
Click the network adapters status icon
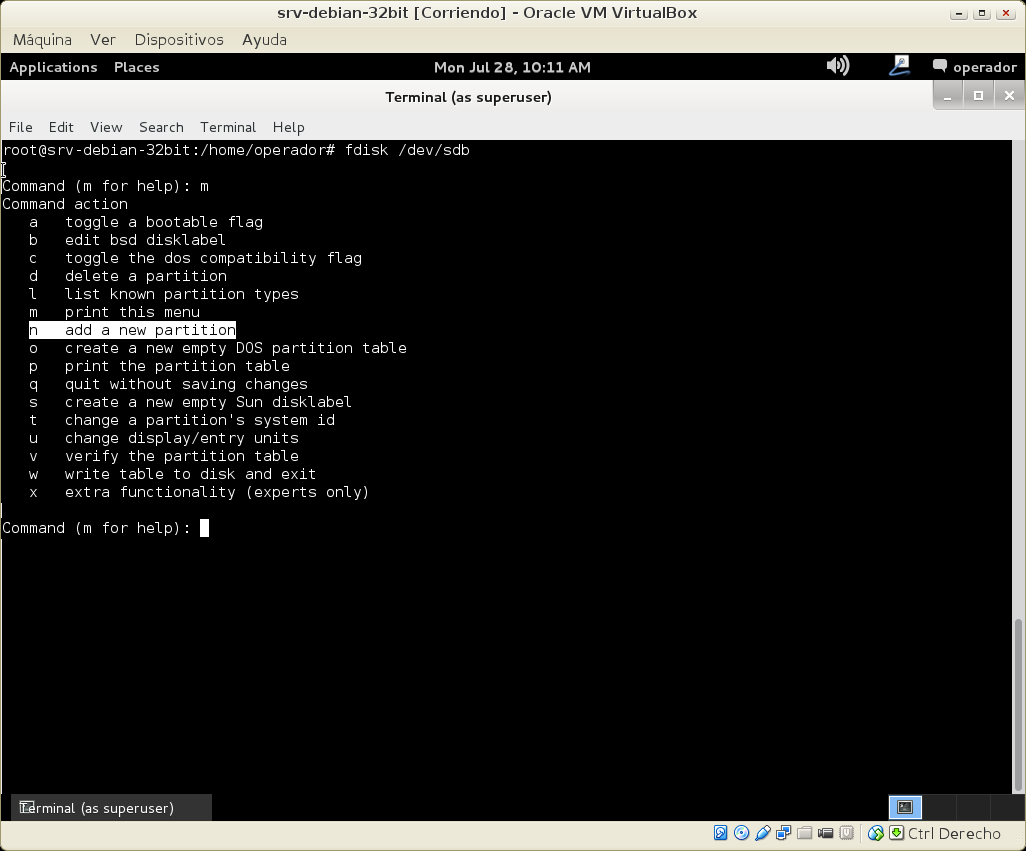tap(783, 833)
